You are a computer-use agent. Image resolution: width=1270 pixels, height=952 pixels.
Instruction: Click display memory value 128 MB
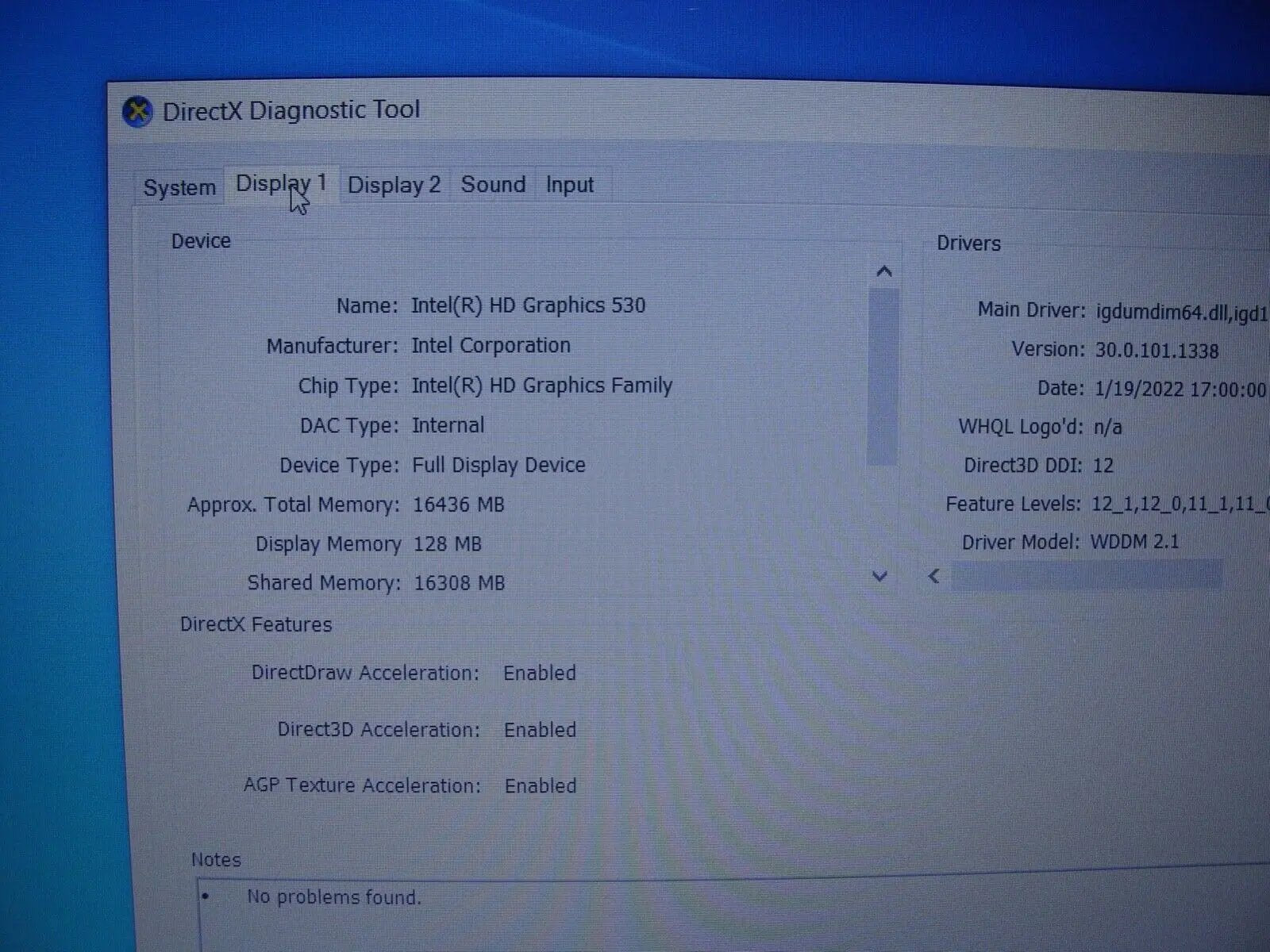point(448,544)
